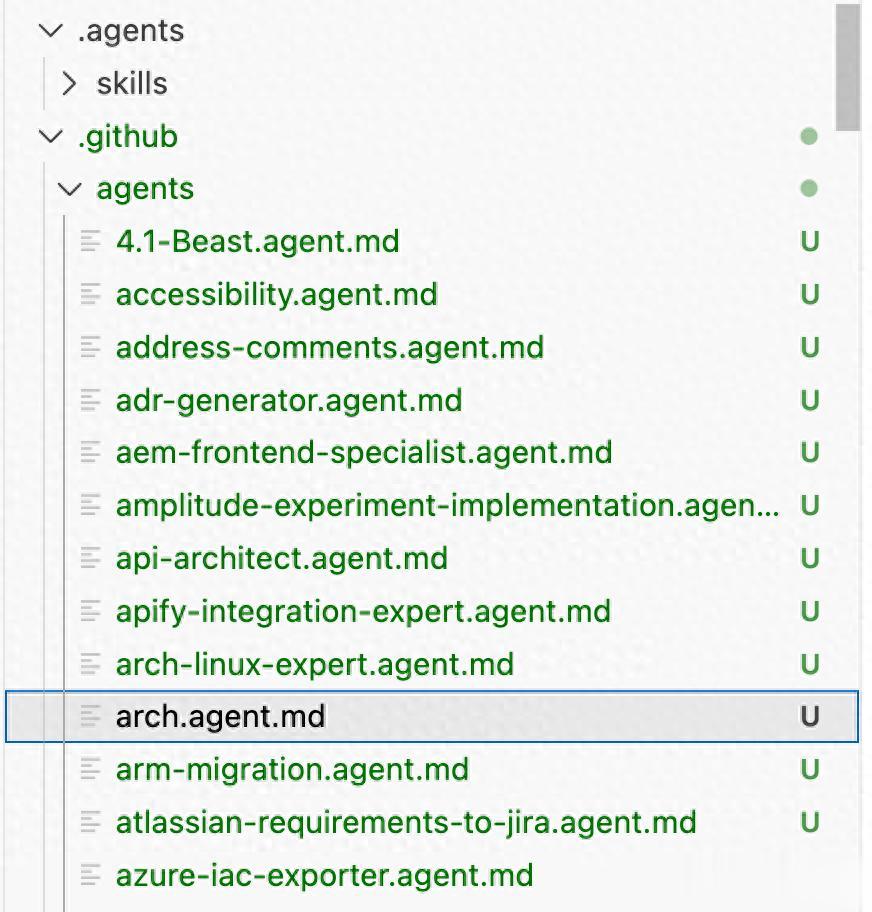
Task: Click untracked U badge on address-comments.agent.md
Action: pyautogui.click(x=810, y=347)
